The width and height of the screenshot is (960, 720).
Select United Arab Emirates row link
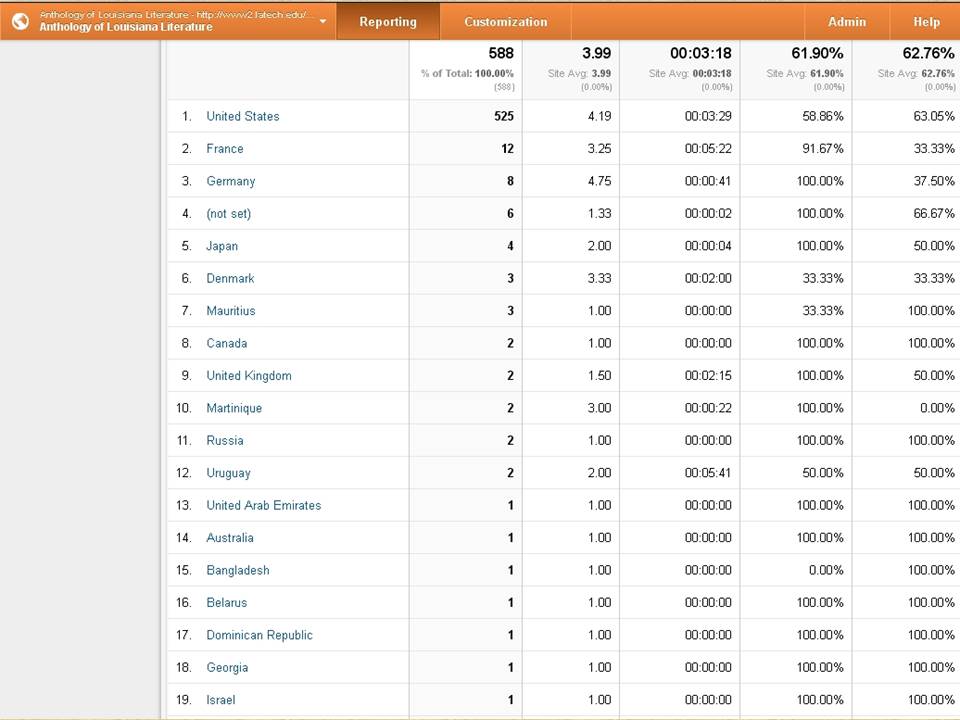point(264,505)
